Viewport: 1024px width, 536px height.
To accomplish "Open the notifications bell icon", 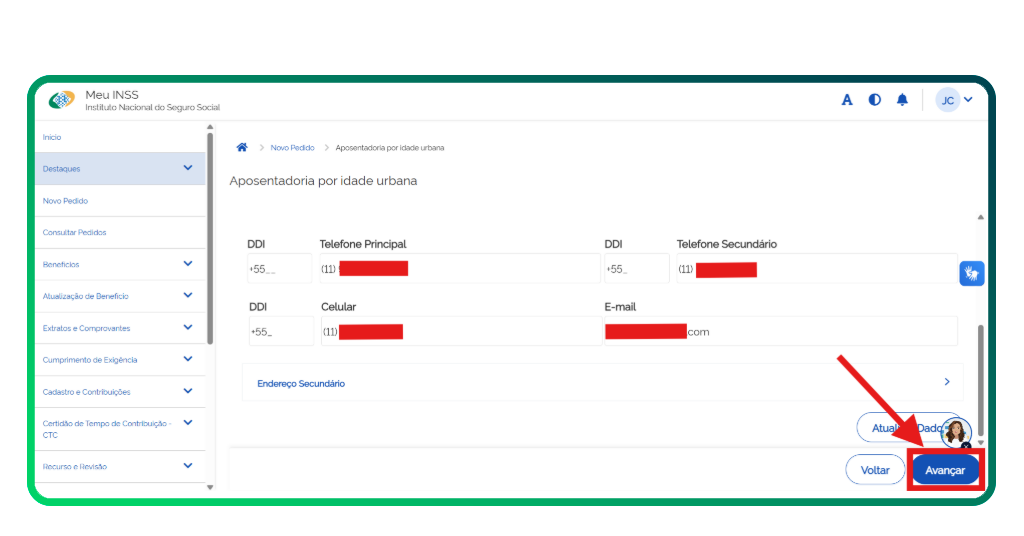I will (x=902, y=100).
